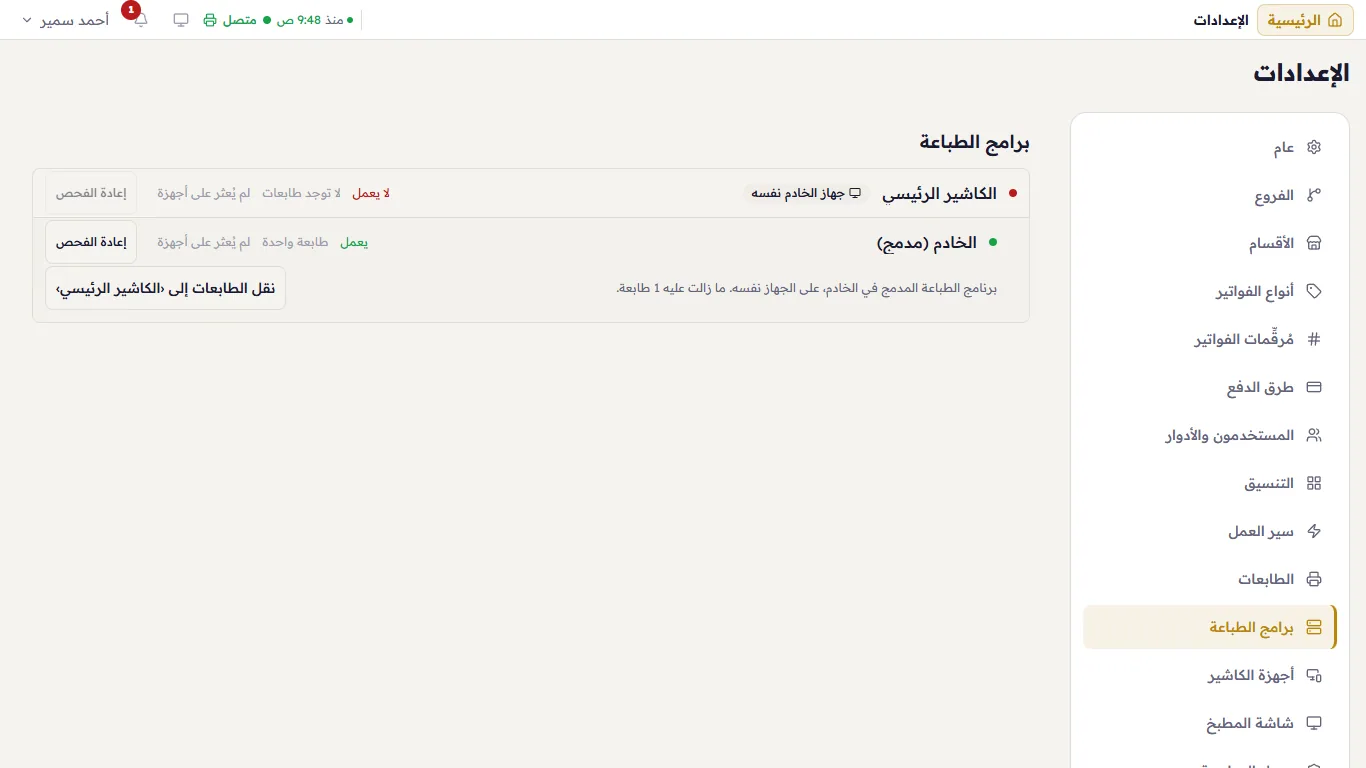This screenshot has width=1366, height=768.
Task: Open the عام settings gear icon
Action: pyautogui.click(x=1314, y=148)
